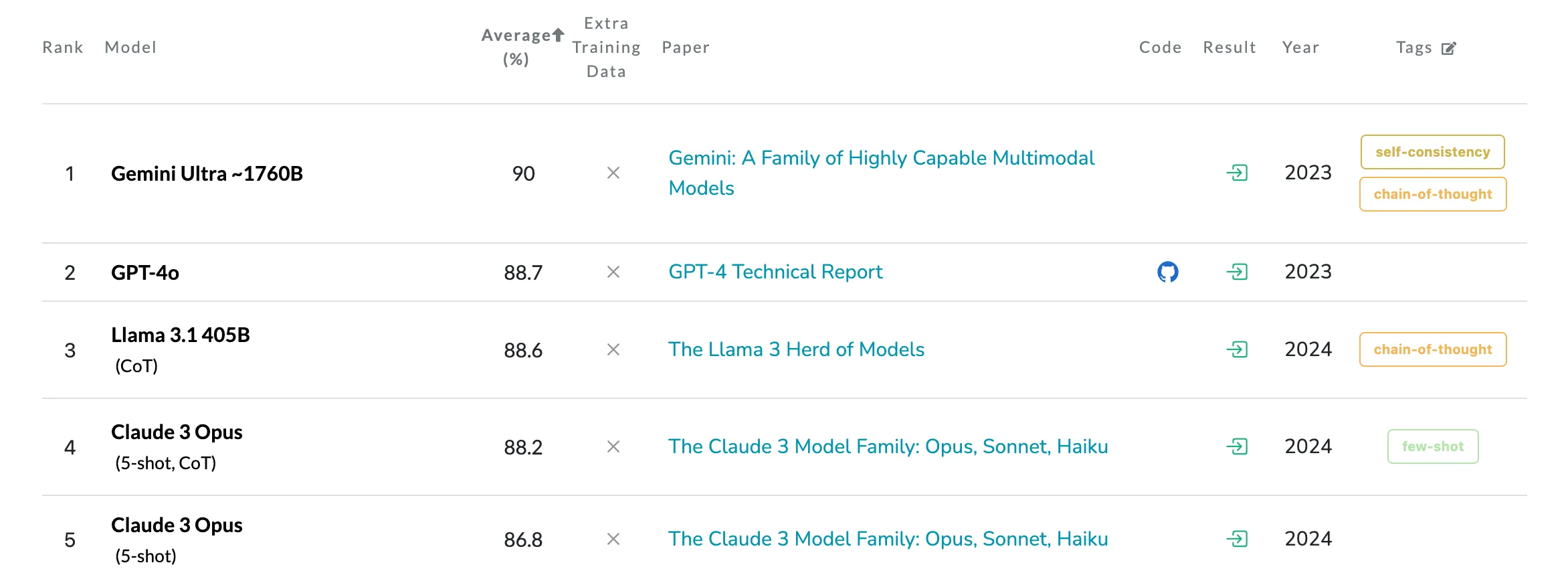Click the Year column header

[x=1300, y=47]
